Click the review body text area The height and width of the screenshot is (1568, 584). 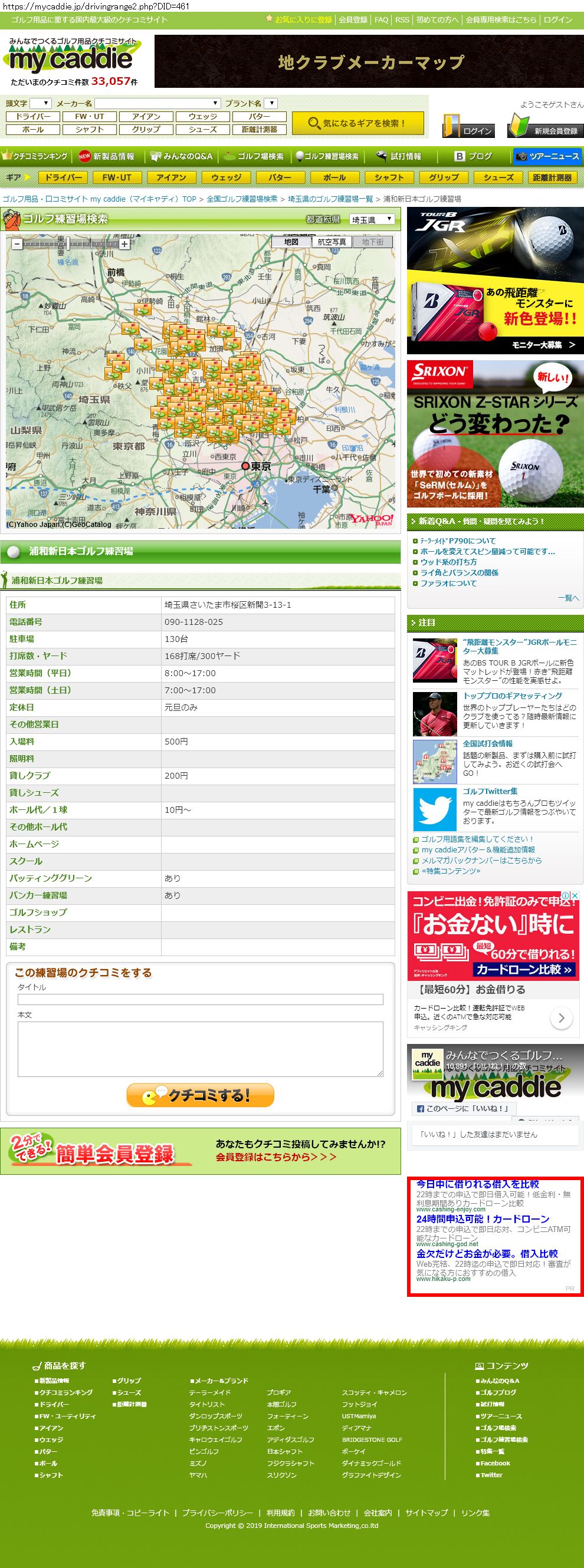point(201,1049)
